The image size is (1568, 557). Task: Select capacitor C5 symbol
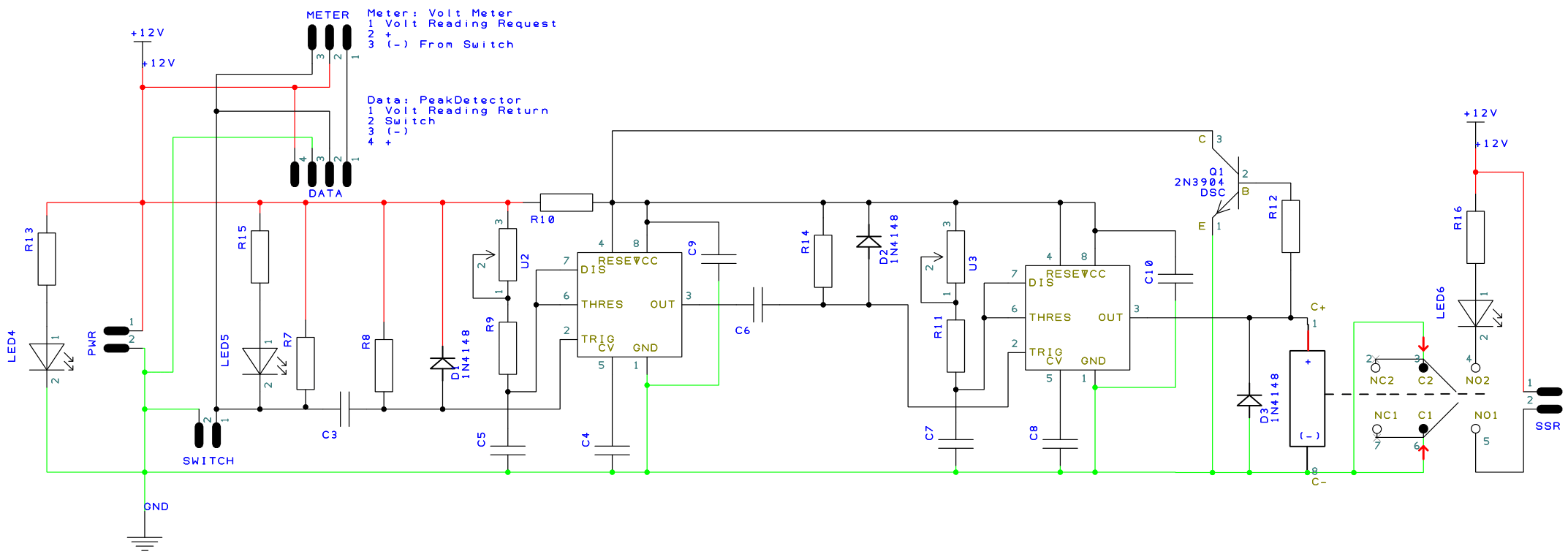pos(508,450)
